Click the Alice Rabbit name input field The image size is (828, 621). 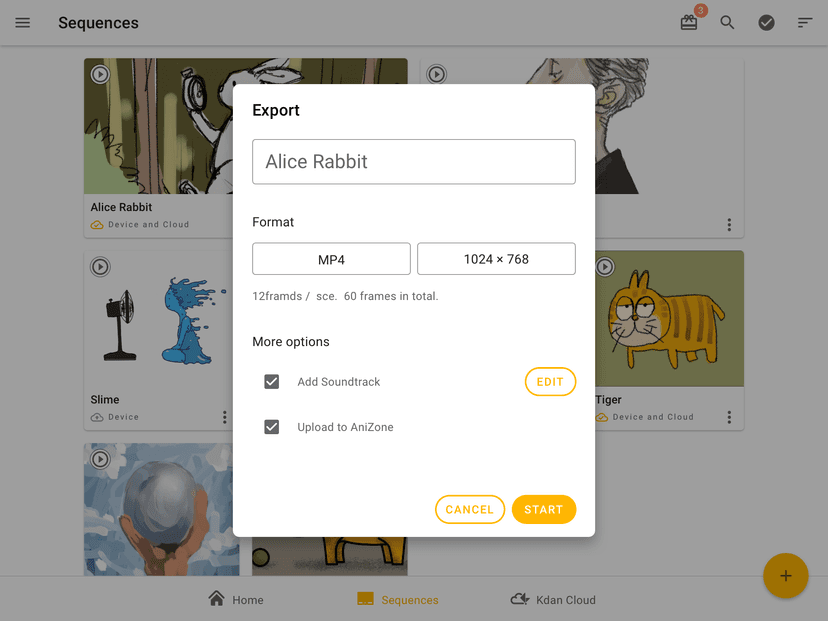pyautogui.click(x=413, y=162)
